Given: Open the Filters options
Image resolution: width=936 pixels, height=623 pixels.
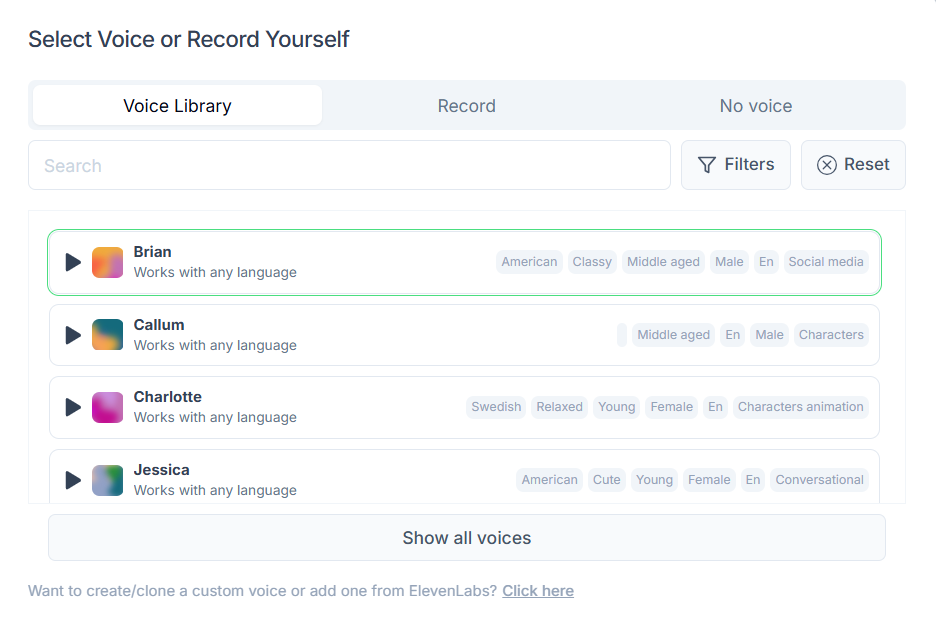Looking at the screenshot, I should tap(736, 165).
